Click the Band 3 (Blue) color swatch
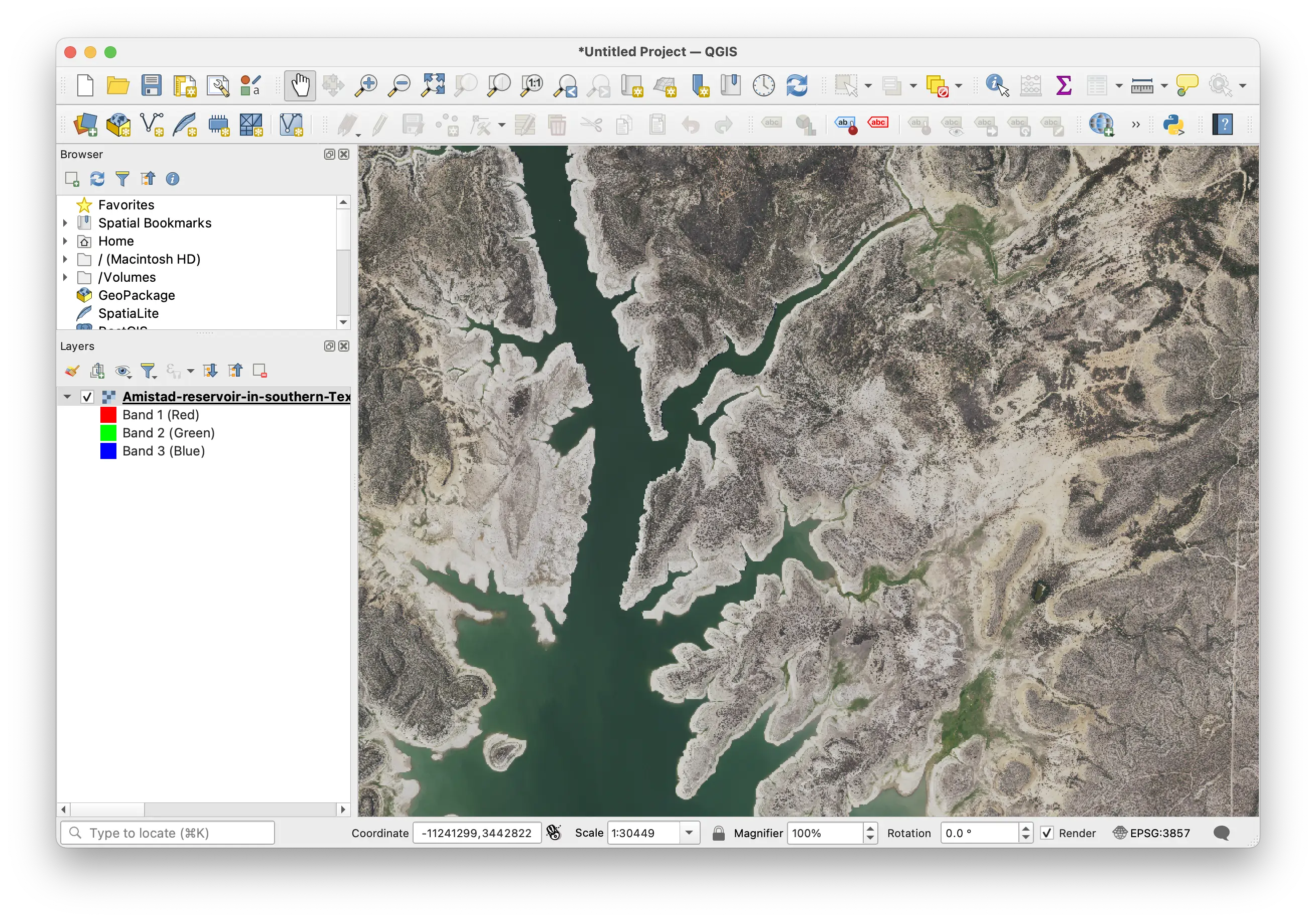Image resolution: width=1316 pixels, height=922 pixels. click(108, 451)
